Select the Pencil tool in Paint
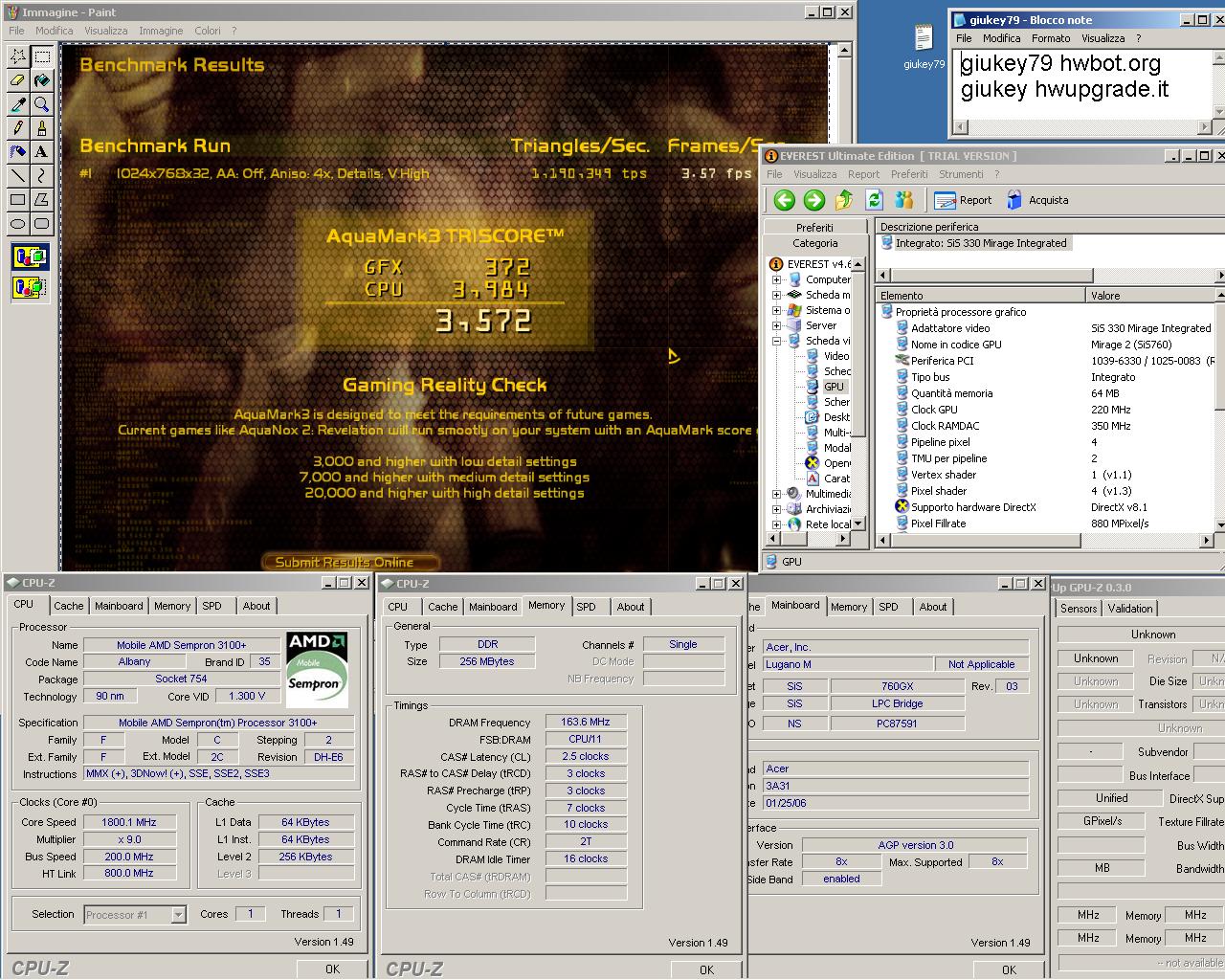The image size is (1225, 980). tap(17, 128)
